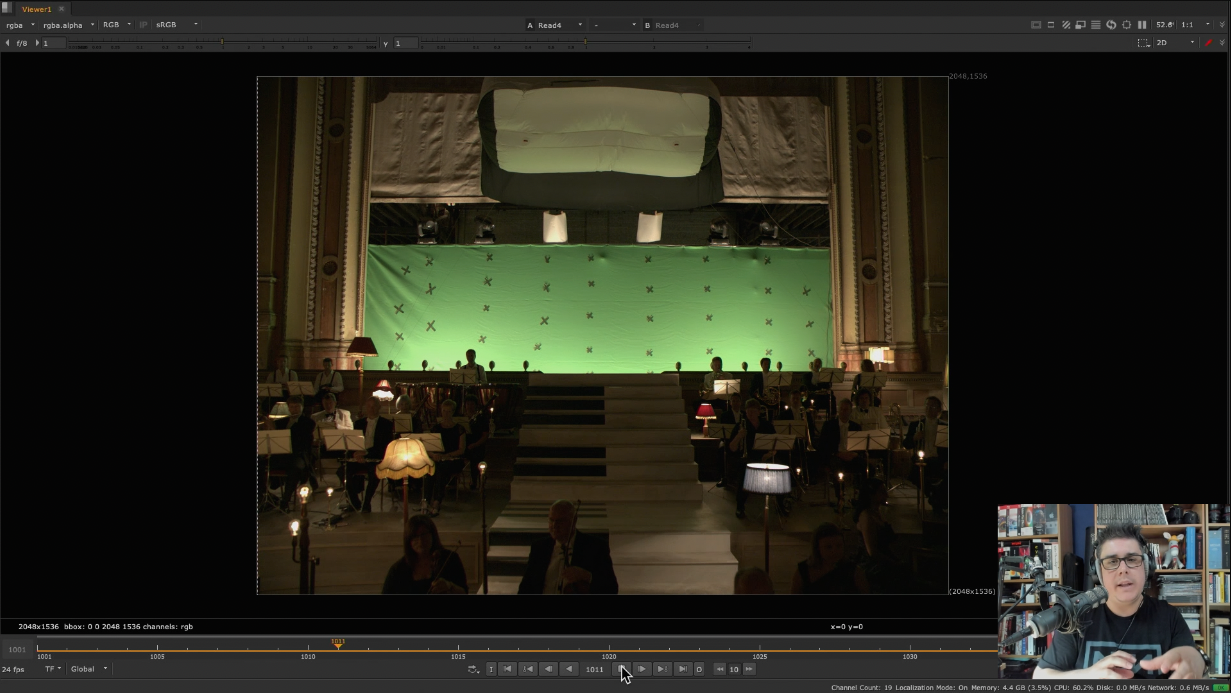
Task: Toggle the clipping warning stripes icon
Action: [1066, 25]
